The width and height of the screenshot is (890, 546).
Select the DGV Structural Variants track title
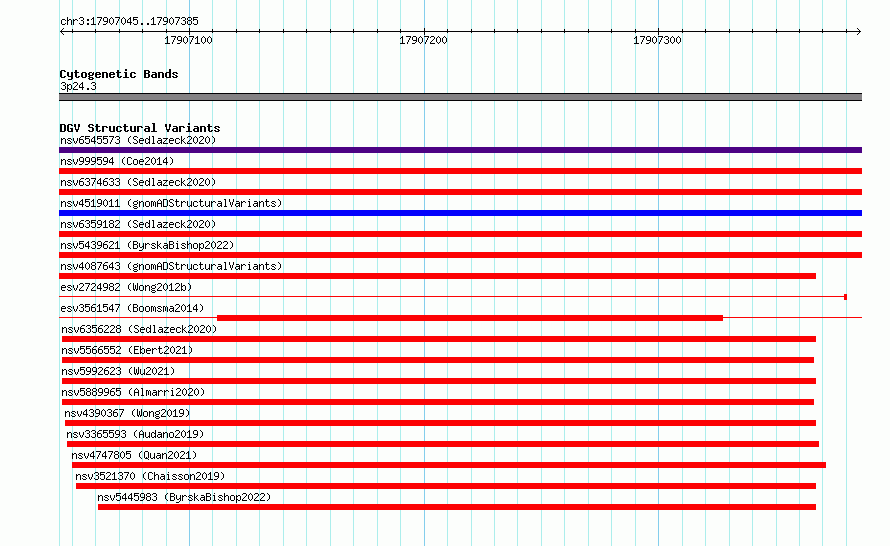140,128
